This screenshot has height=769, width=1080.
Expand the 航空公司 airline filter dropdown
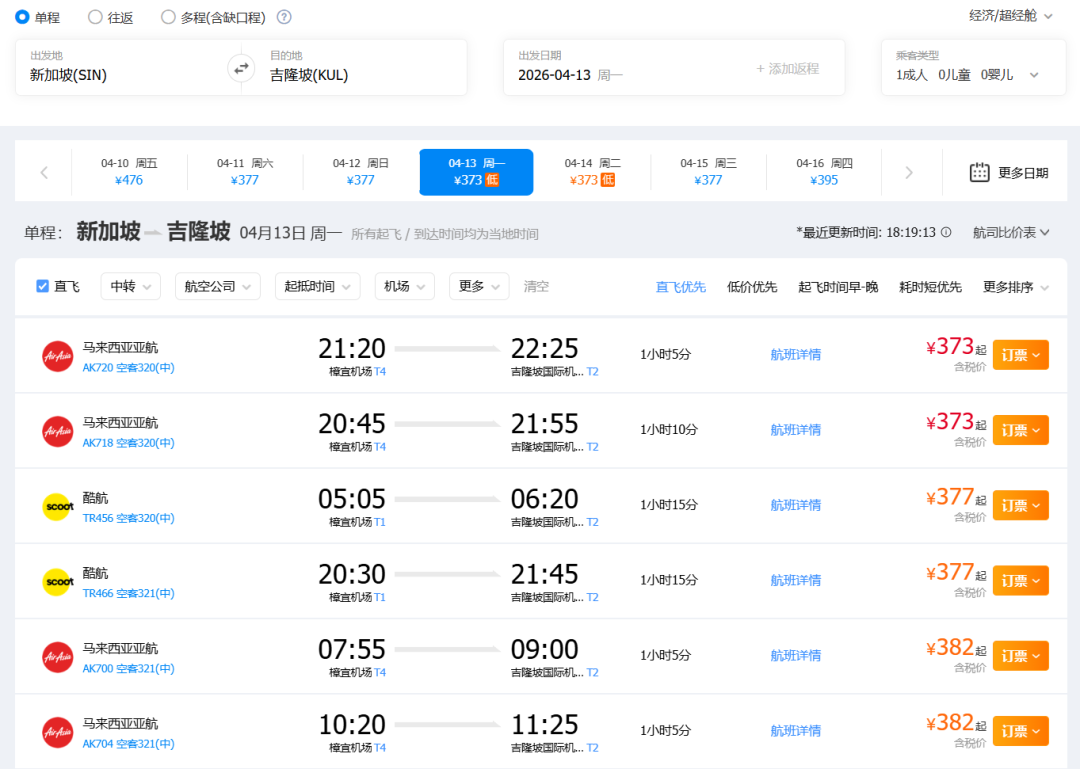pos(217,286)
